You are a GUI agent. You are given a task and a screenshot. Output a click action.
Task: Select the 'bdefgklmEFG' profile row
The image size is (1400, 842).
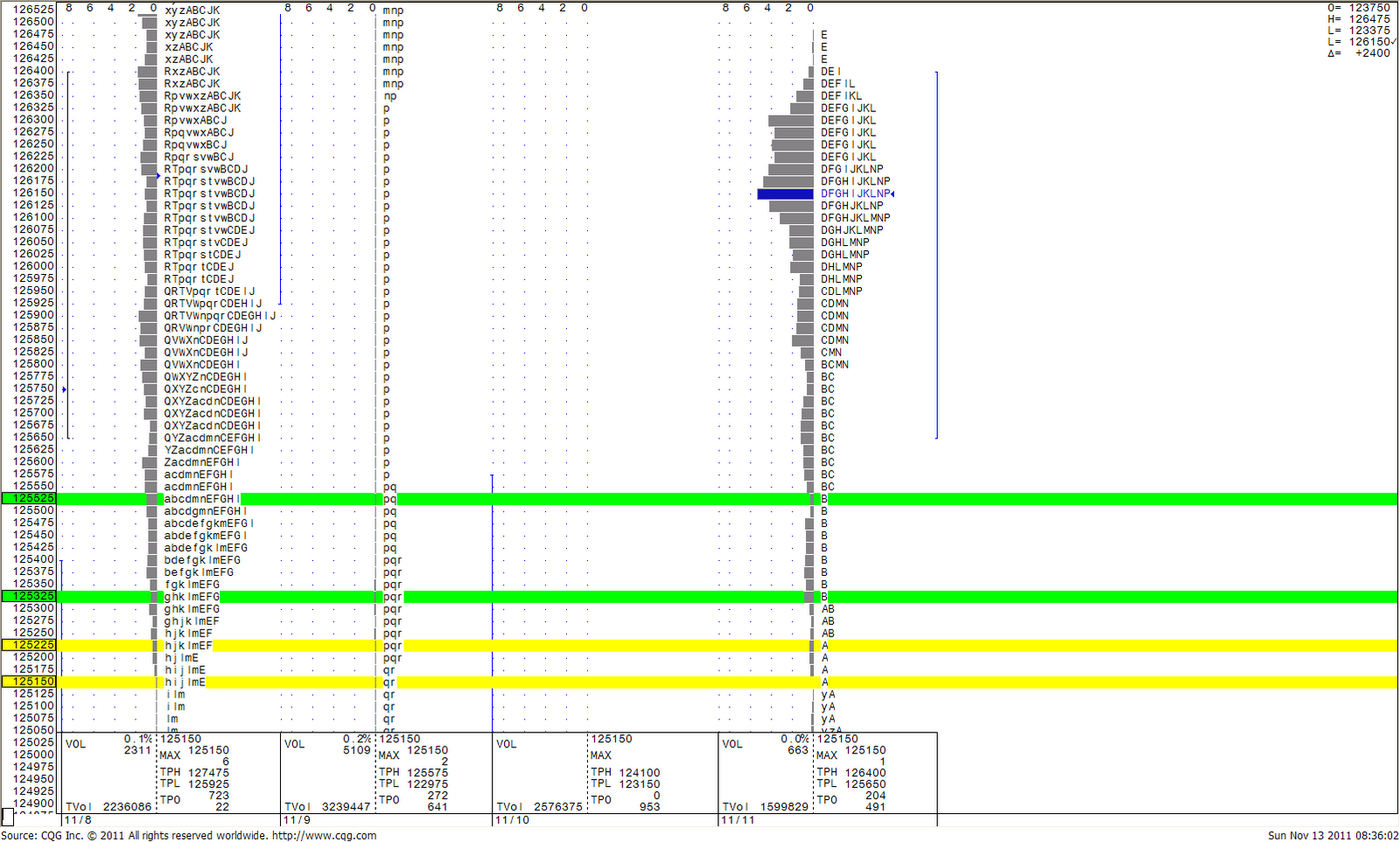click(x=202, y=560)
